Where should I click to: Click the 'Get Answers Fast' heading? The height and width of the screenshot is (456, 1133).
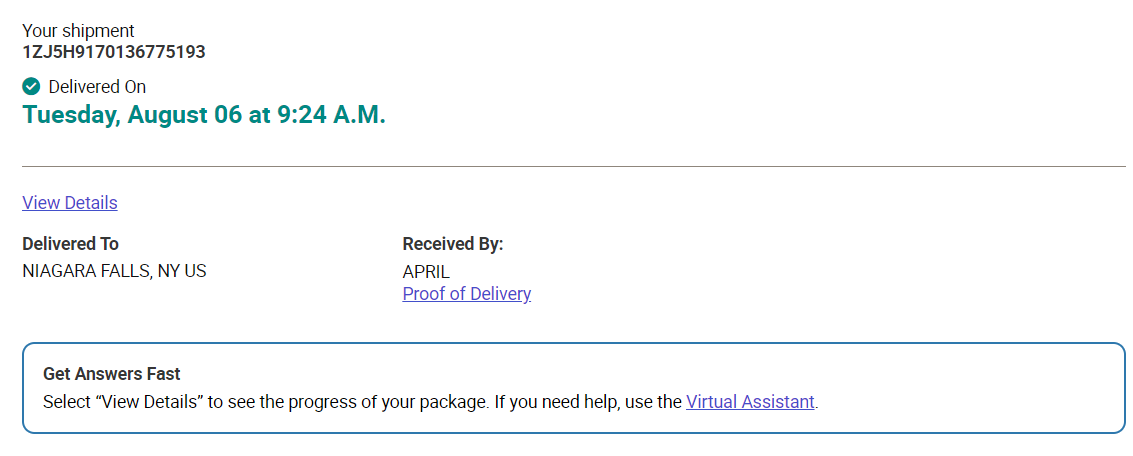[x=112, y=374]
